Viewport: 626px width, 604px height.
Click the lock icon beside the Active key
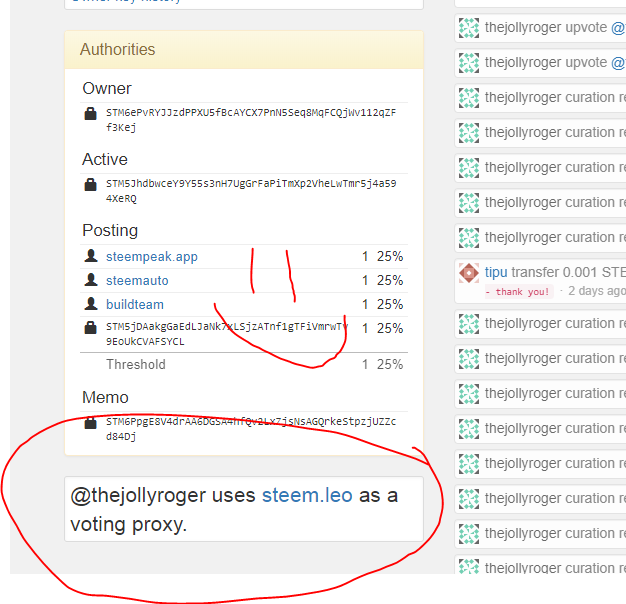point(91,184)
